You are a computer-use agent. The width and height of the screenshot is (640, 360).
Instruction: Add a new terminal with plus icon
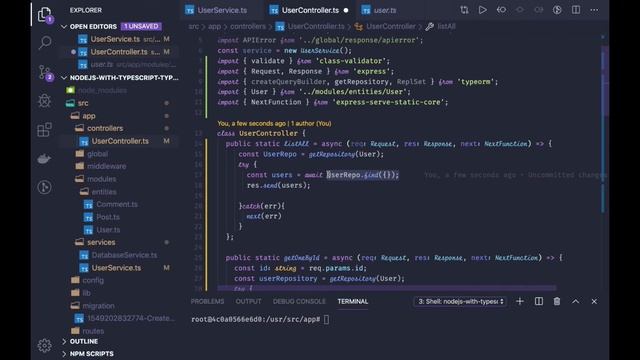tap(520, 301)
